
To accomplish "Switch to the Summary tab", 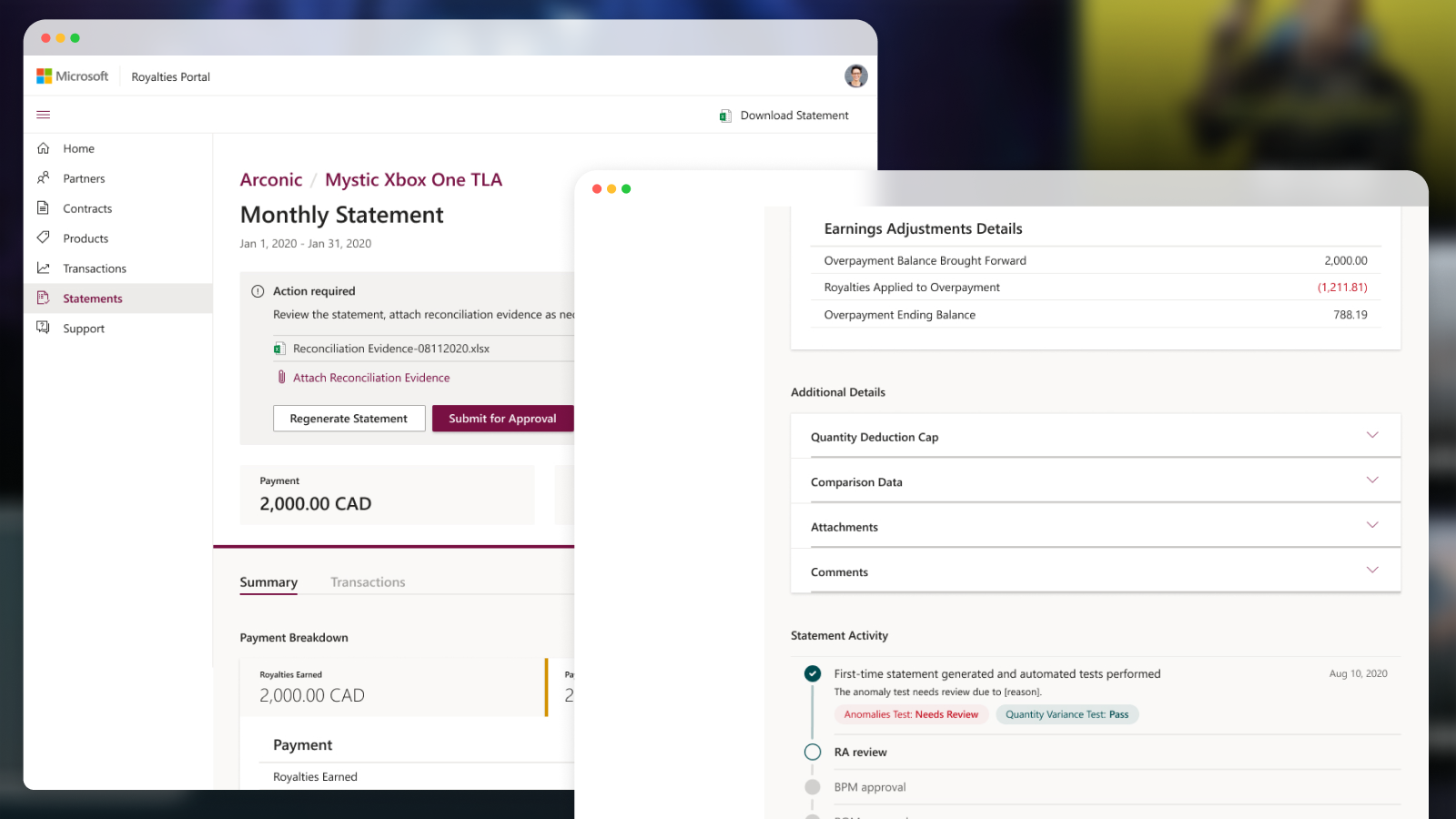I will click(268, 582).
